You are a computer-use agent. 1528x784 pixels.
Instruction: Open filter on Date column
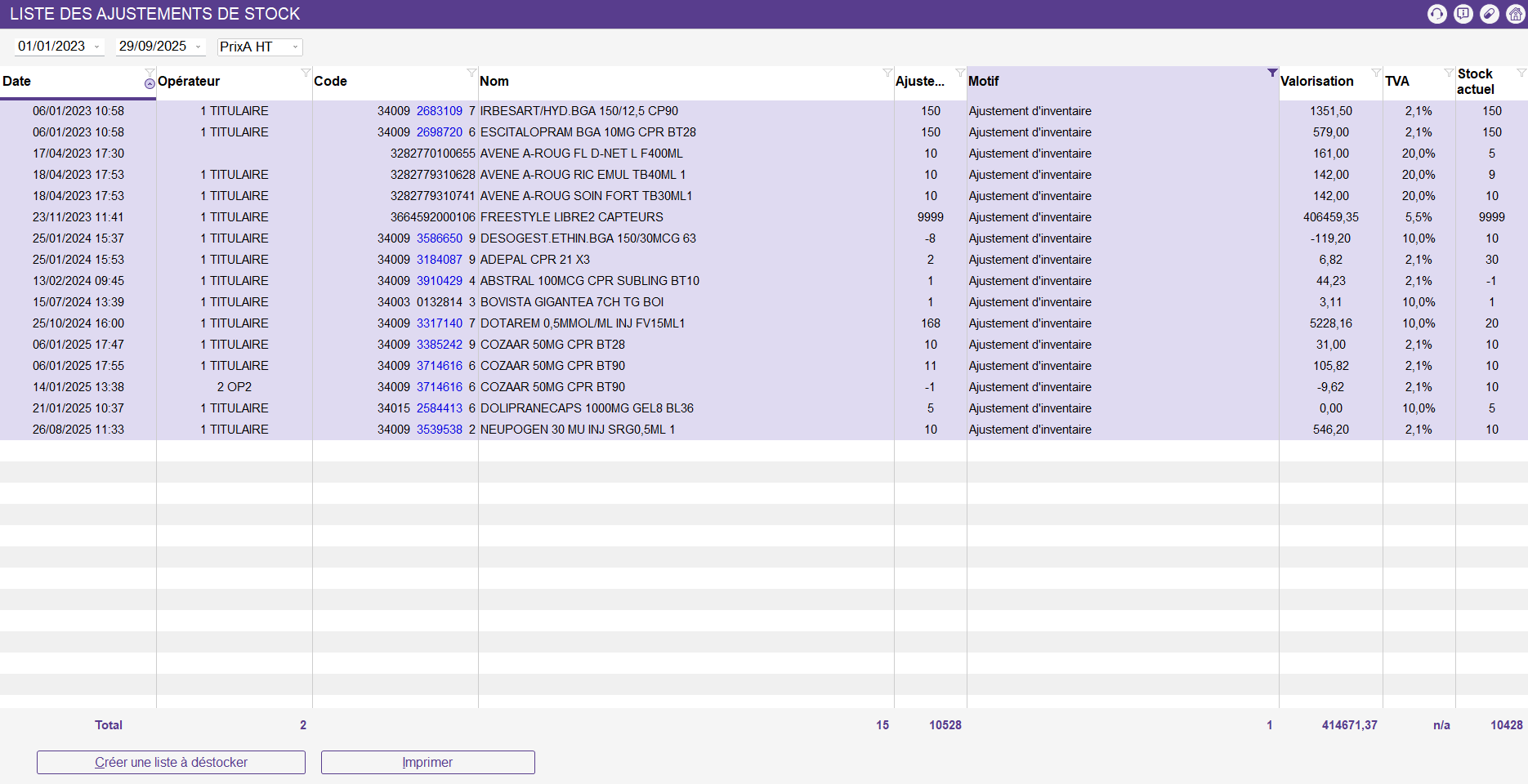[x=150, y=73]
